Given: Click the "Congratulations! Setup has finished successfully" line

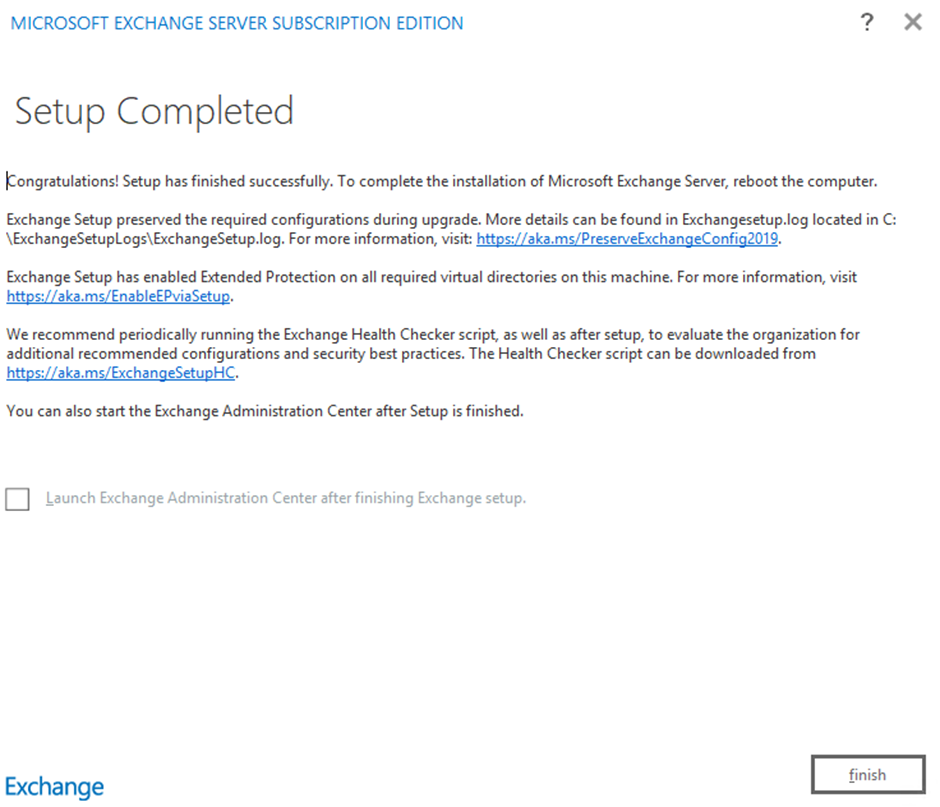Looking at the screenshot, I should (442, 181).
